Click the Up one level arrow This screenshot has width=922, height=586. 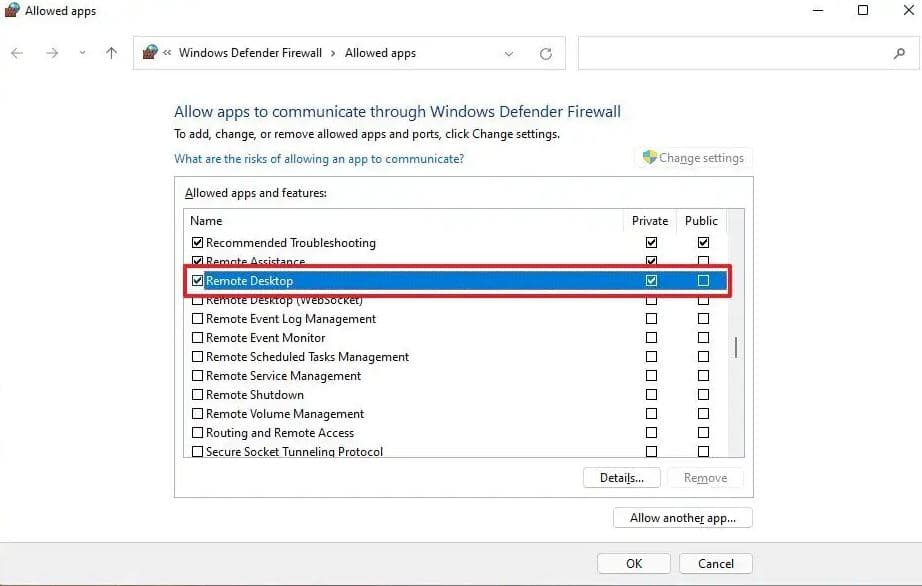click(111, 54)
